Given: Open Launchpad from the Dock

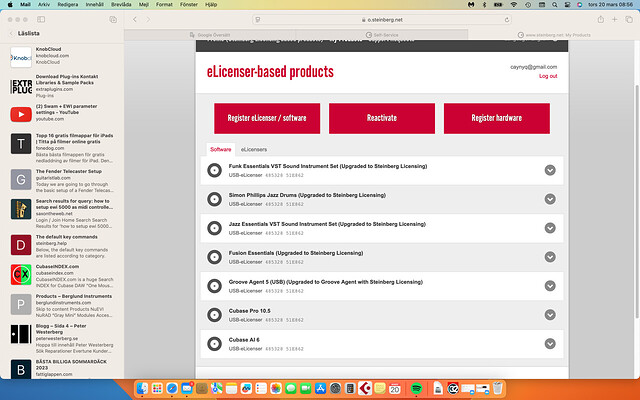Looking at the screenshot, I should coord(157,388).
